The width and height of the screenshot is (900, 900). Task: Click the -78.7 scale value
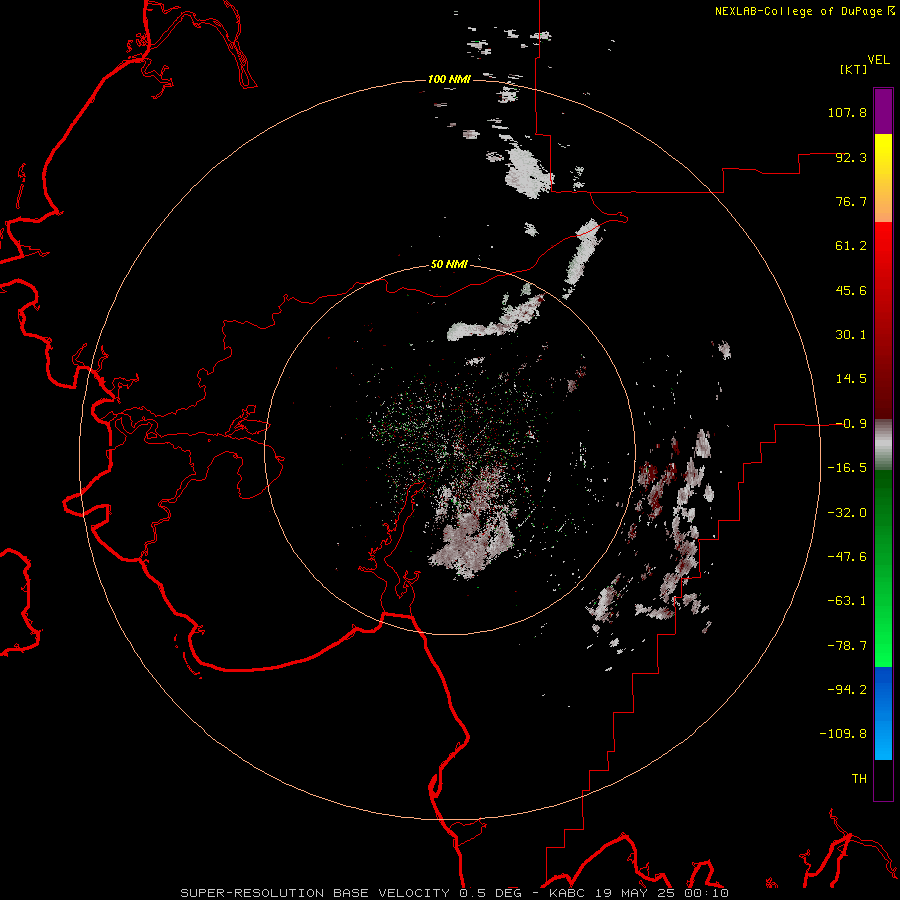tap(847, 646)
